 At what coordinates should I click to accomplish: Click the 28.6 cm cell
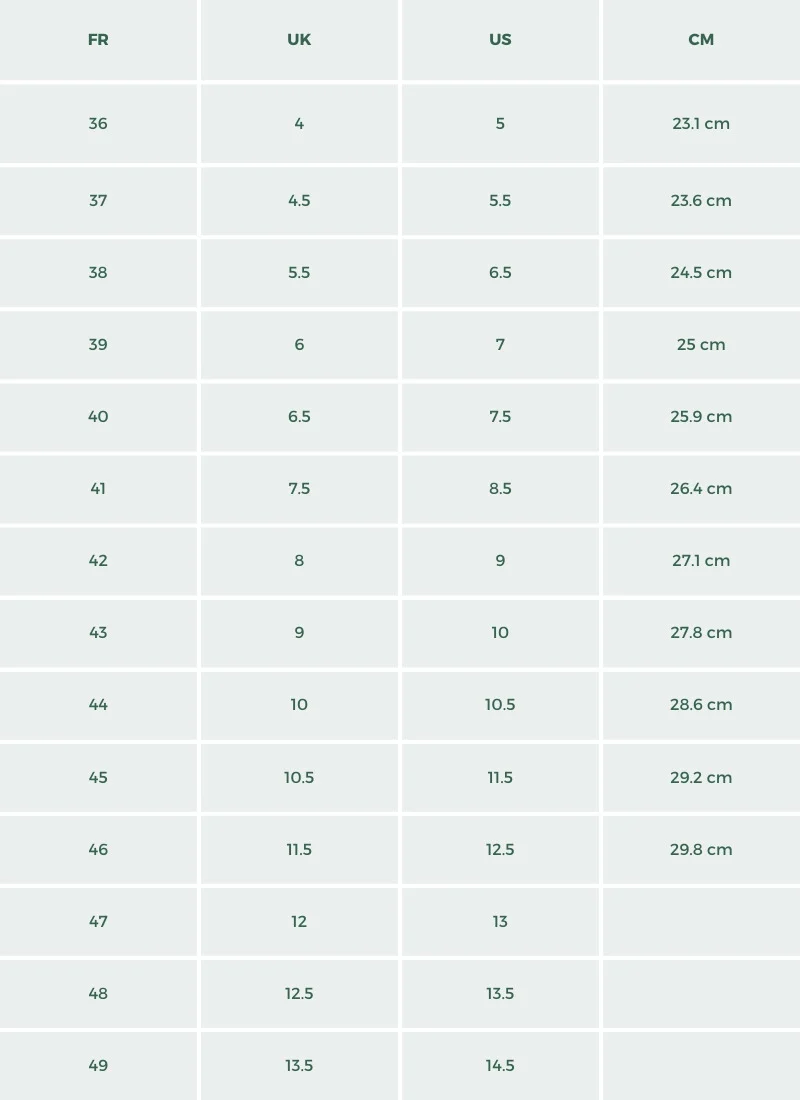point(701,704)
